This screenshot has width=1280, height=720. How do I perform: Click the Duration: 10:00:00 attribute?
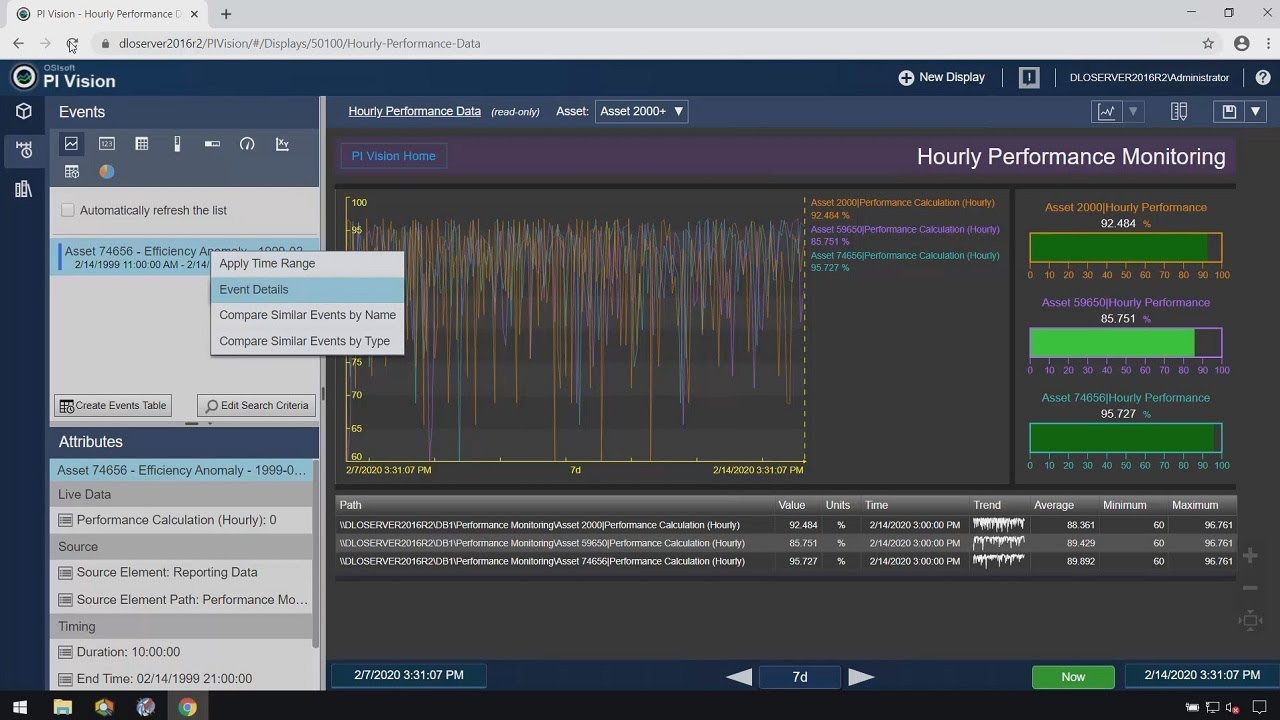[181, 652]
